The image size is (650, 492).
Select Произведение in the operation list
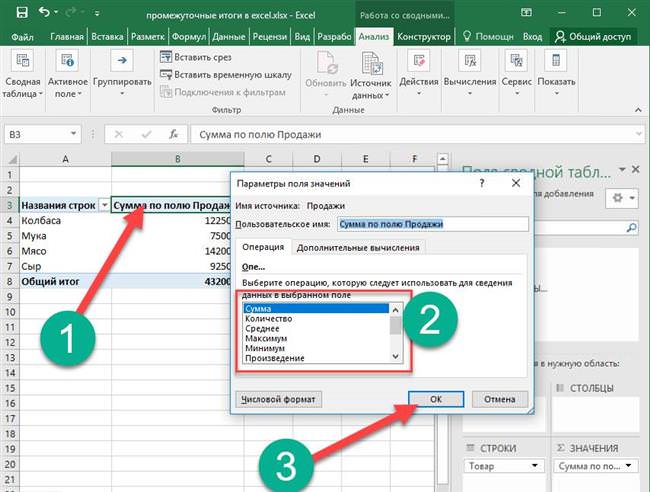coord(316,358)
